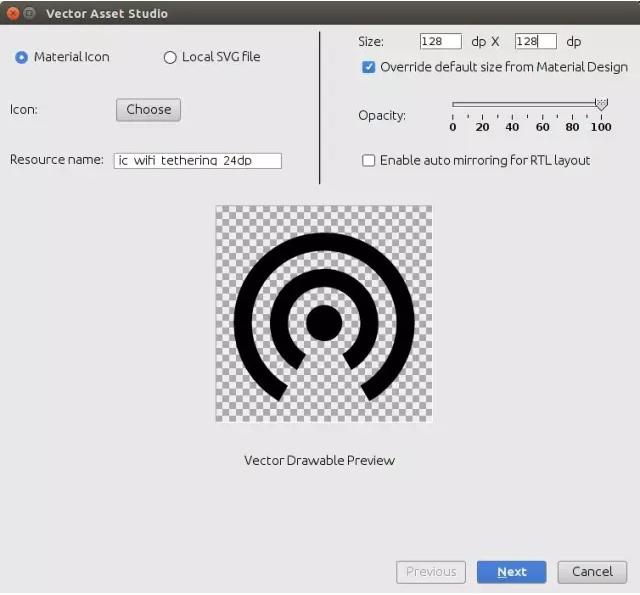Select the Material Icon radio button
This screenshot has height=595, width=640.
tap(22, 57)
